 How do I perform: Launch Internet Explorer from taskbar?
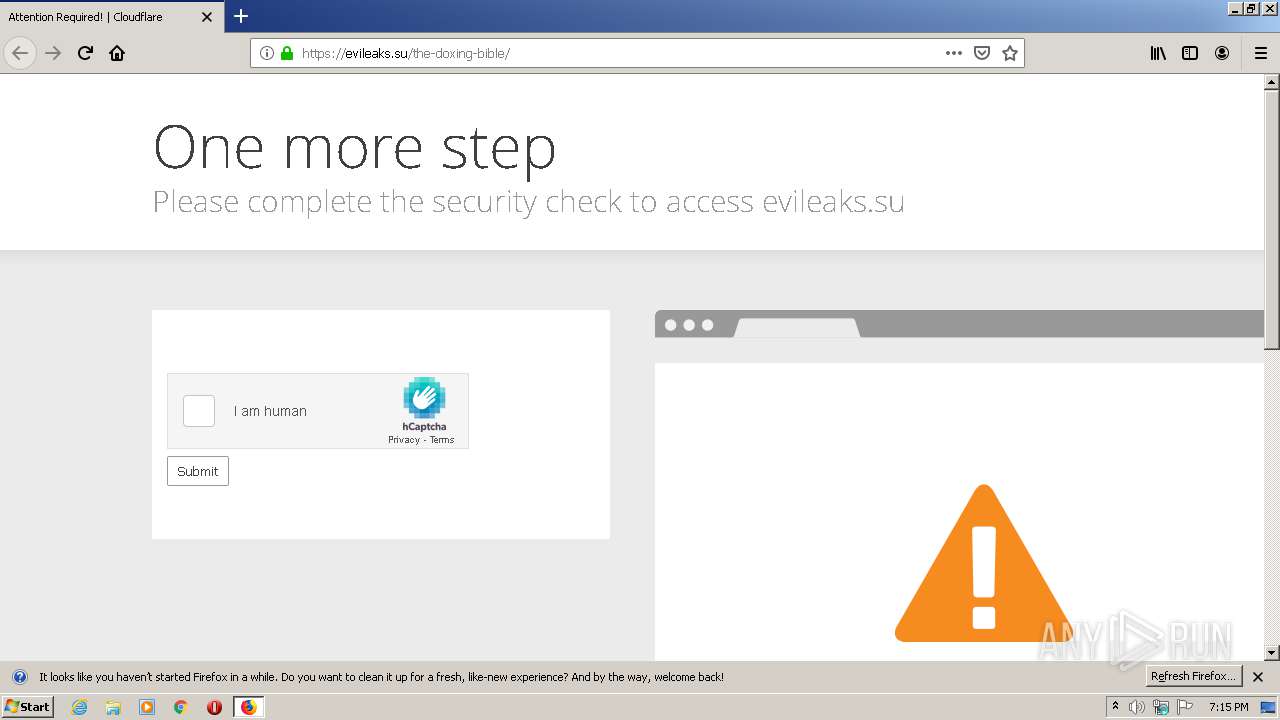[x=79, y=707]
